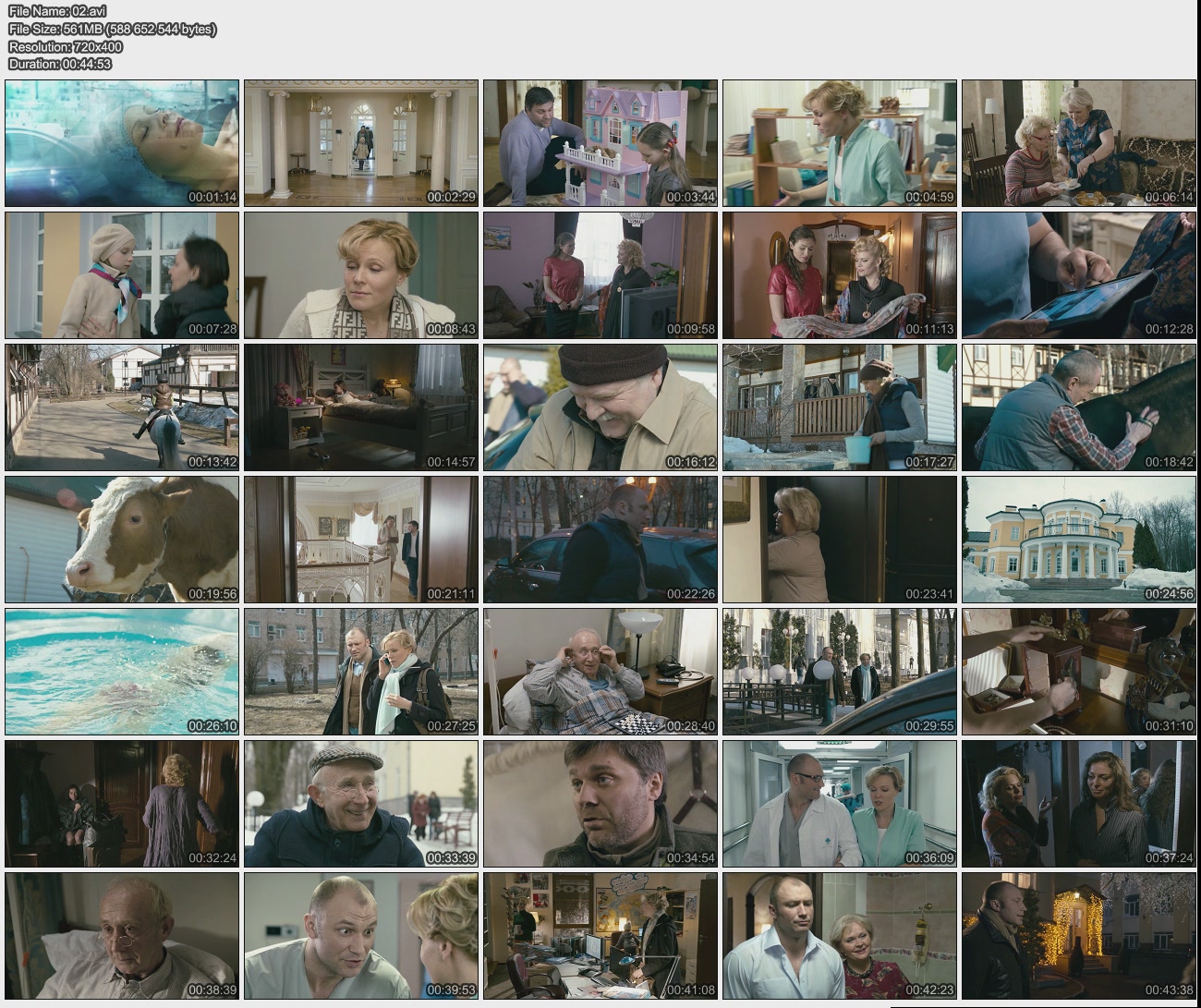Viewport: 1201px width, 1008px height.
Task: Select the Resolution 720x400 text
Action: 65,46
